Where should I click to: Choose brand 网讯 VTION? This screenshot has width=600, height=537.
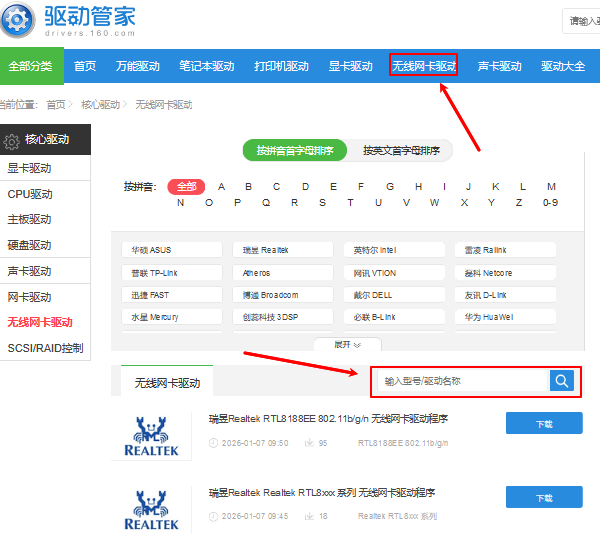(x=394, y=273)
